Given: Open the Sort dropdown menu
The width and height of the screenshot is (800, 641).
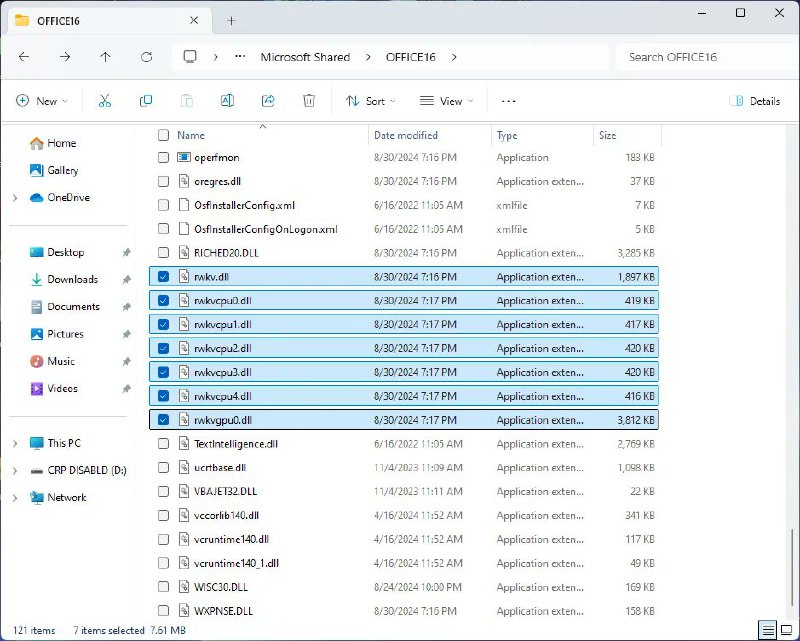Looking at the screenshot, I should click(370, 101).
